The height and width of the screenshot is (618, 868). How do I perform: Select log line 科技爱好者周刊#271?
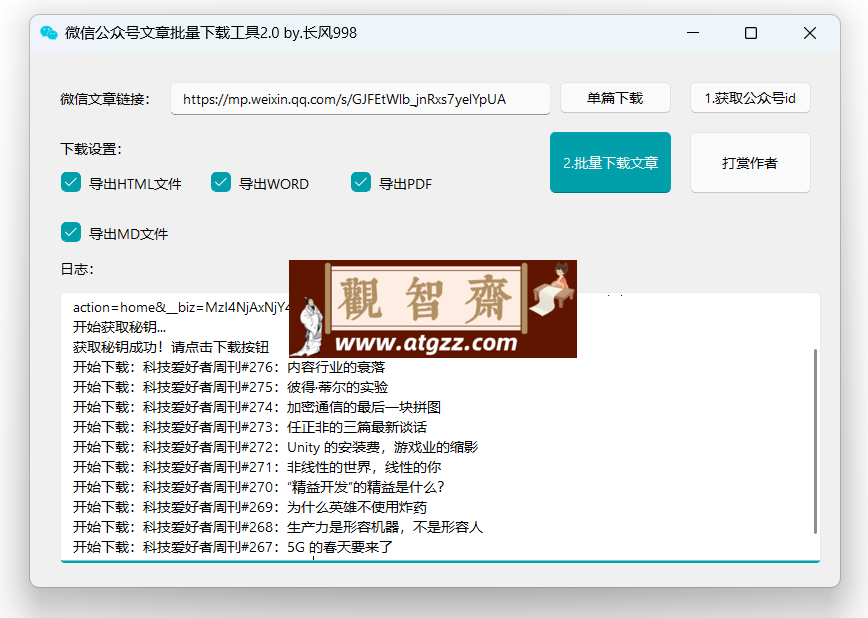[x=257, y=467]
